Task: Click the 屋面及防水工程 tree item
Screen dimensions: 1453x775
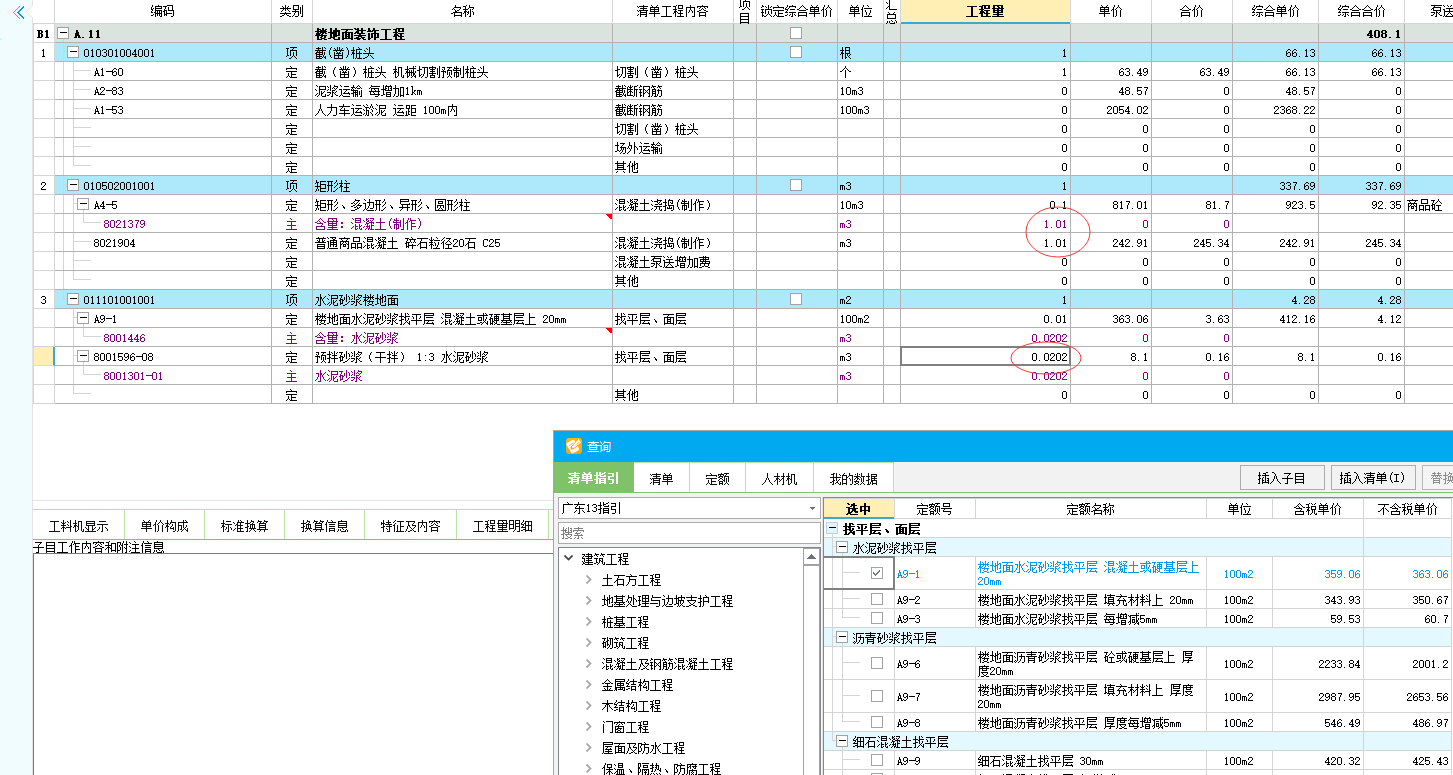Action: 643,748
